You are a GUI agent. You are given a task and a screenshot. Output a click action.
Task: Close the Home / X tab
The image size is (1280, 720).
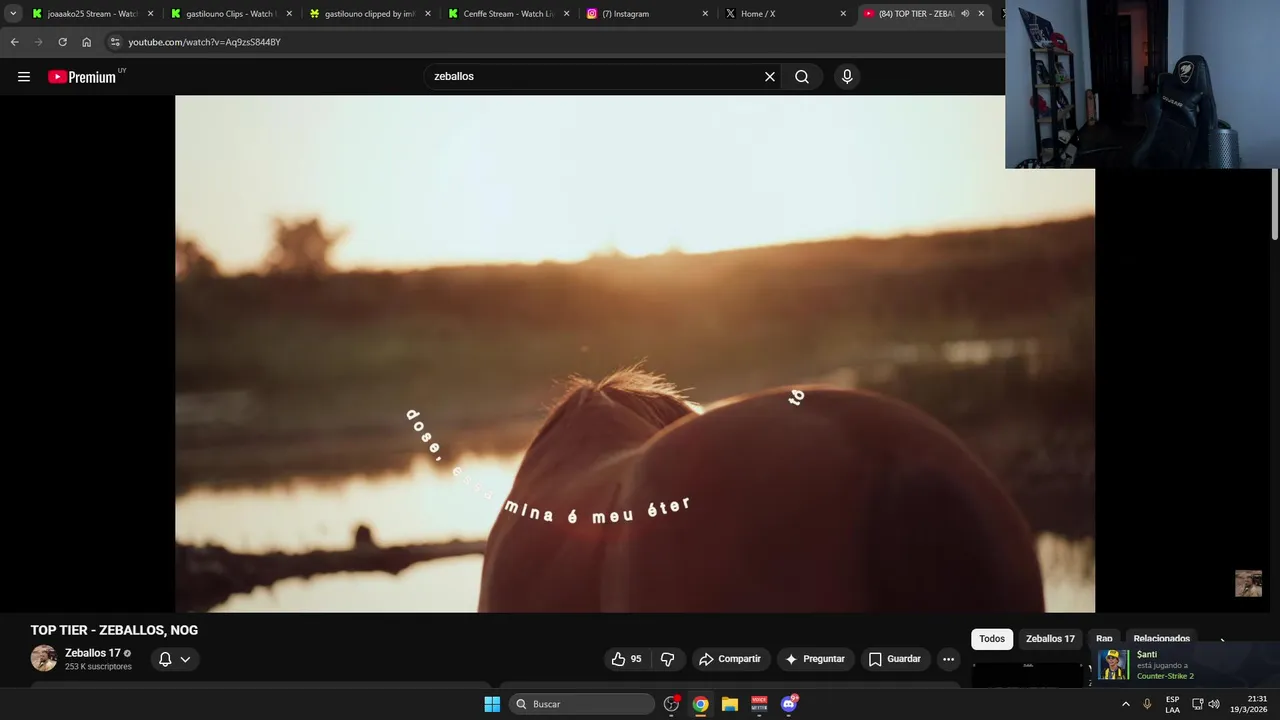coord(843,14)
